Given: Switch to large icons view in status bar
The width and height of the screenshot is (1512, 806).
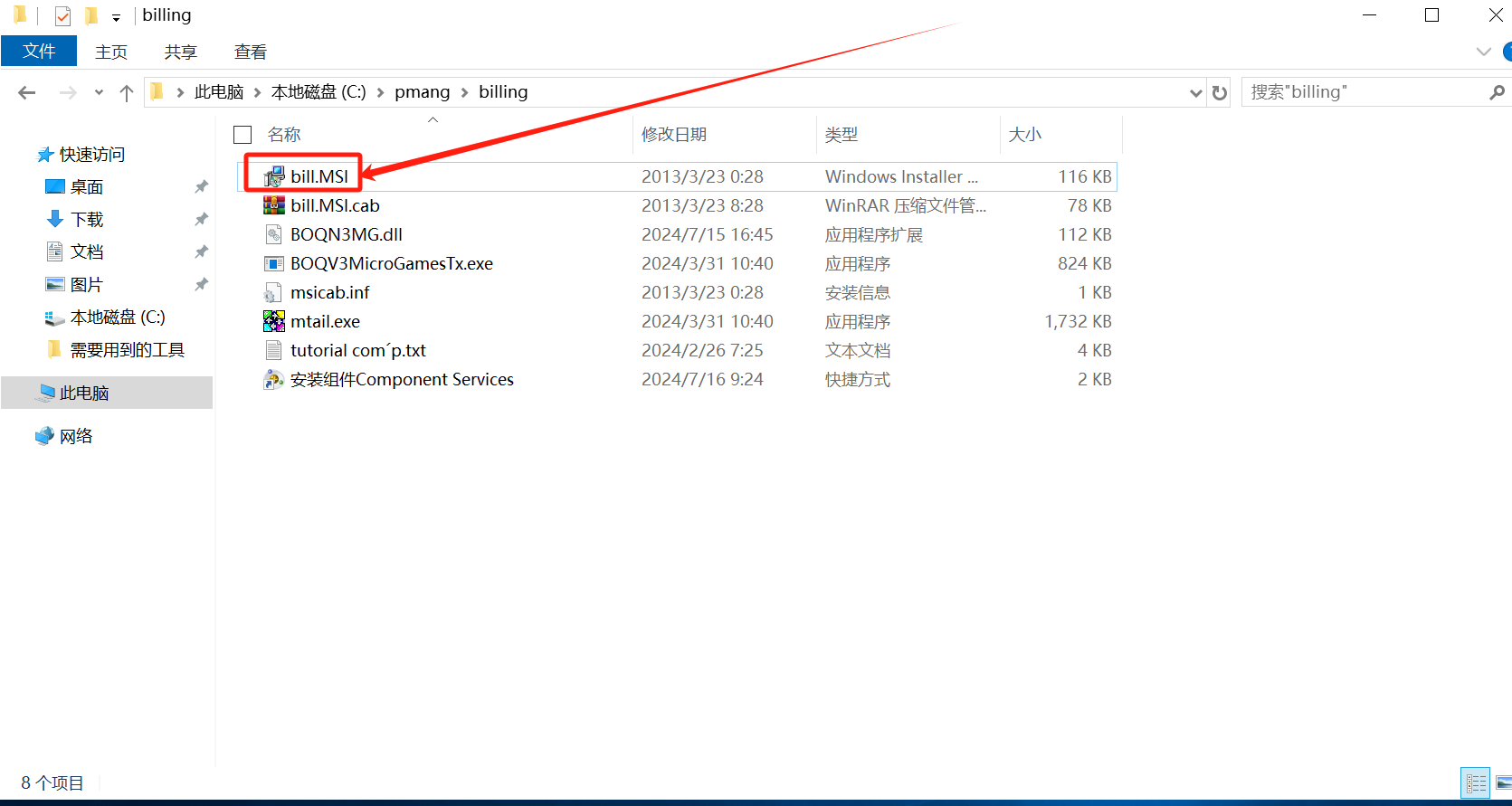Looking at the screenshot, I should click(x=1503, y=782).
